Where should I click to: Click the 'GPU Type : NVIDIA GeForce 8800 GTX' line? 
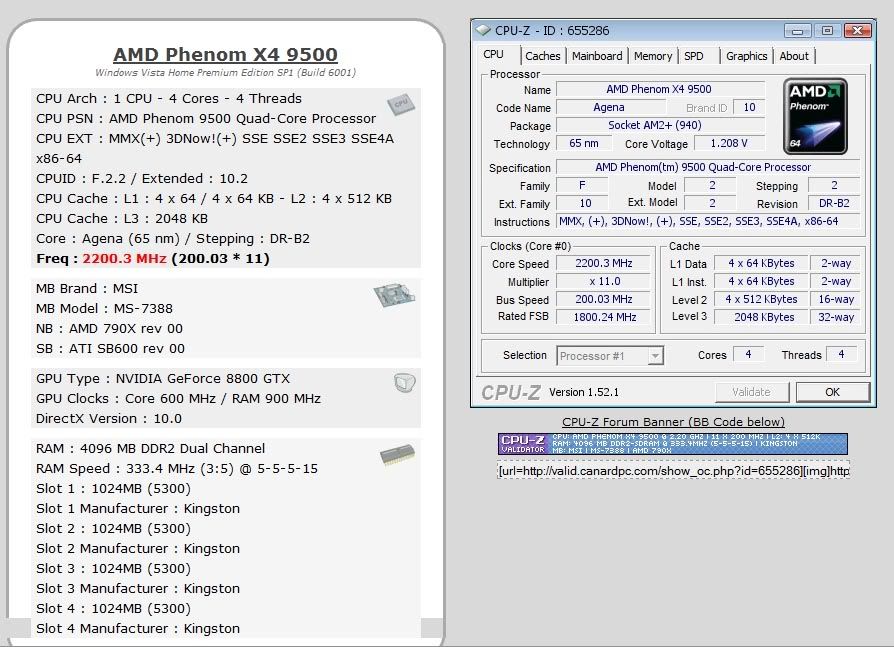(x=163, y=379)
